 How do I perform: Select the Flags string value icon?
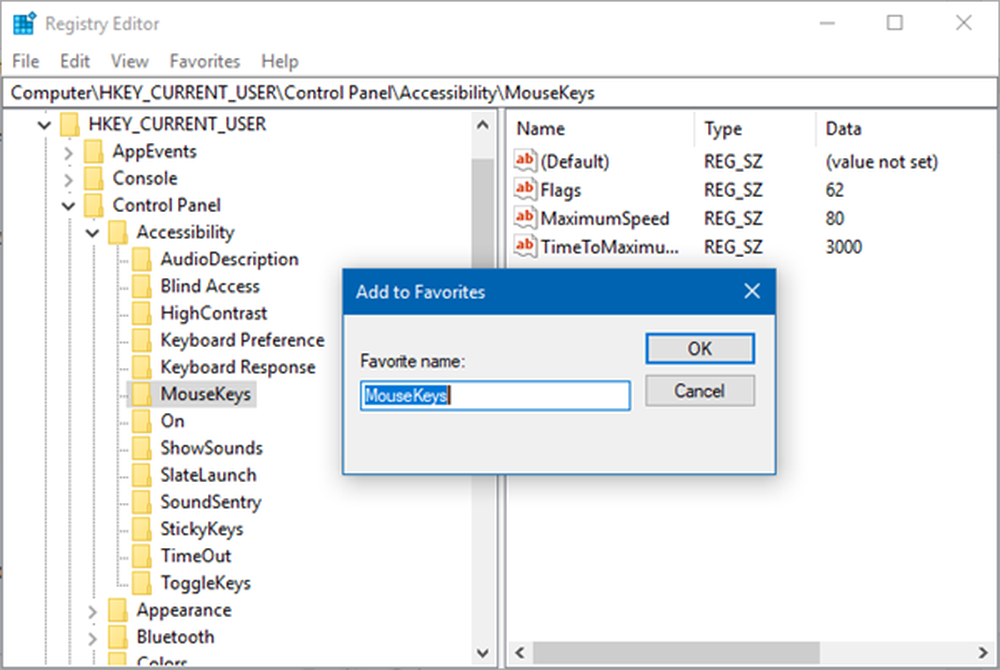point(525,189)
